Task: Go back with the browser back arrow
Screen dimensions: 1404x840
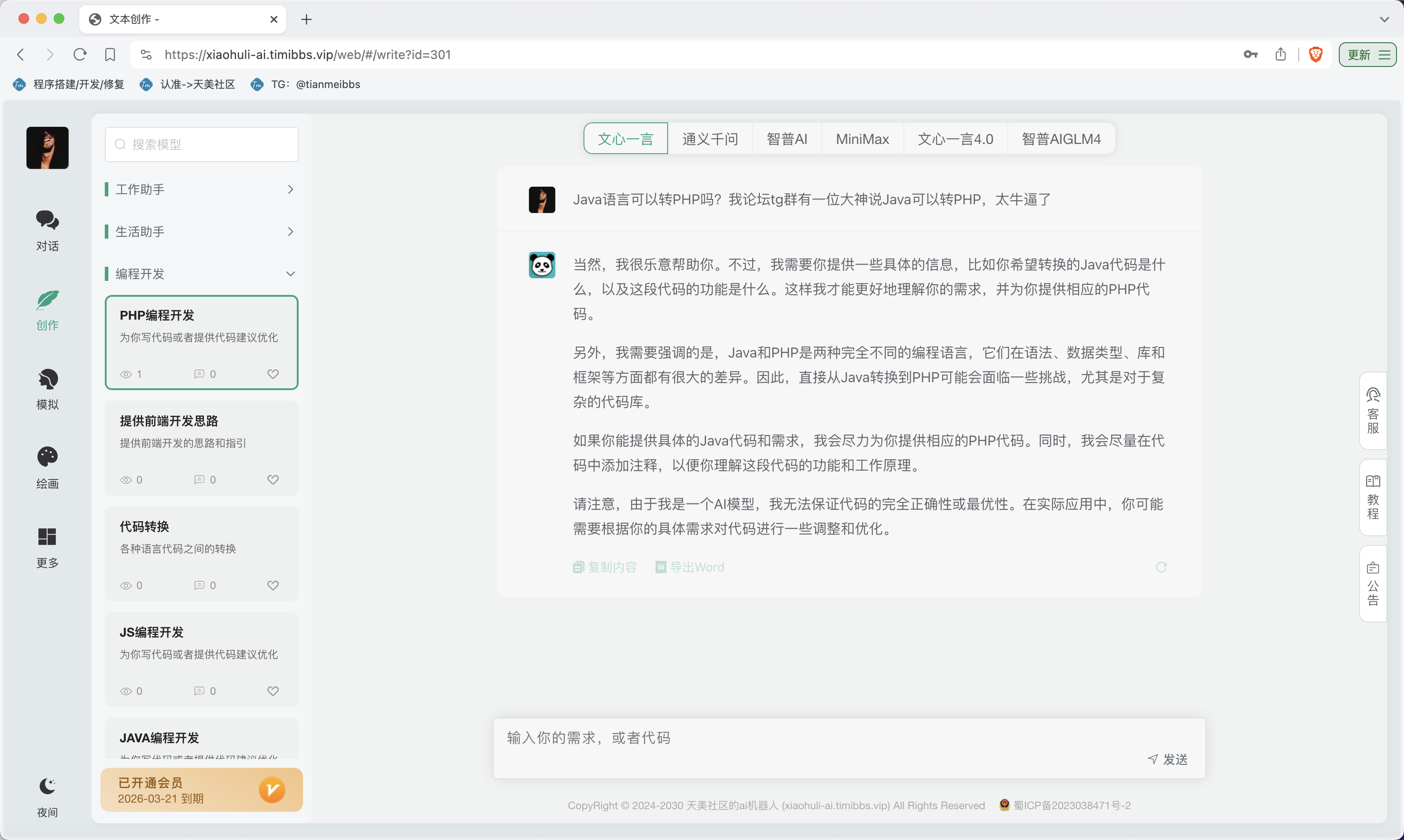Action: coord(21,54)
